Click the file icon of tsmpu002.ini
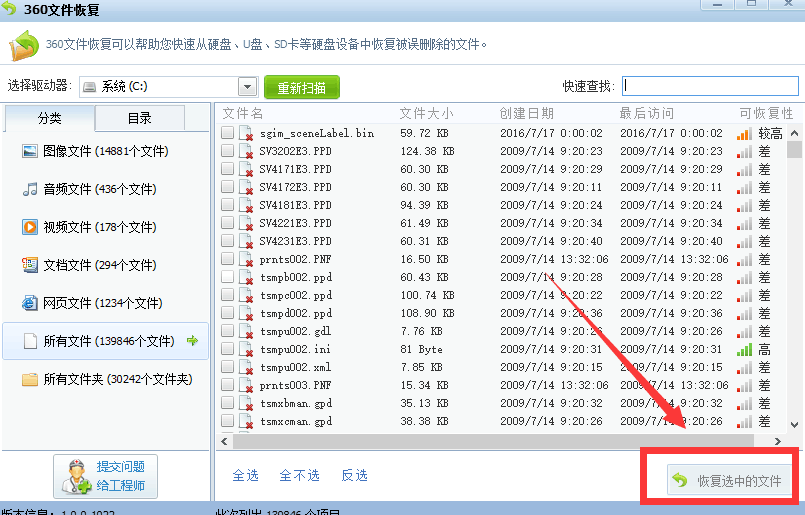 [x=246, y=349]
